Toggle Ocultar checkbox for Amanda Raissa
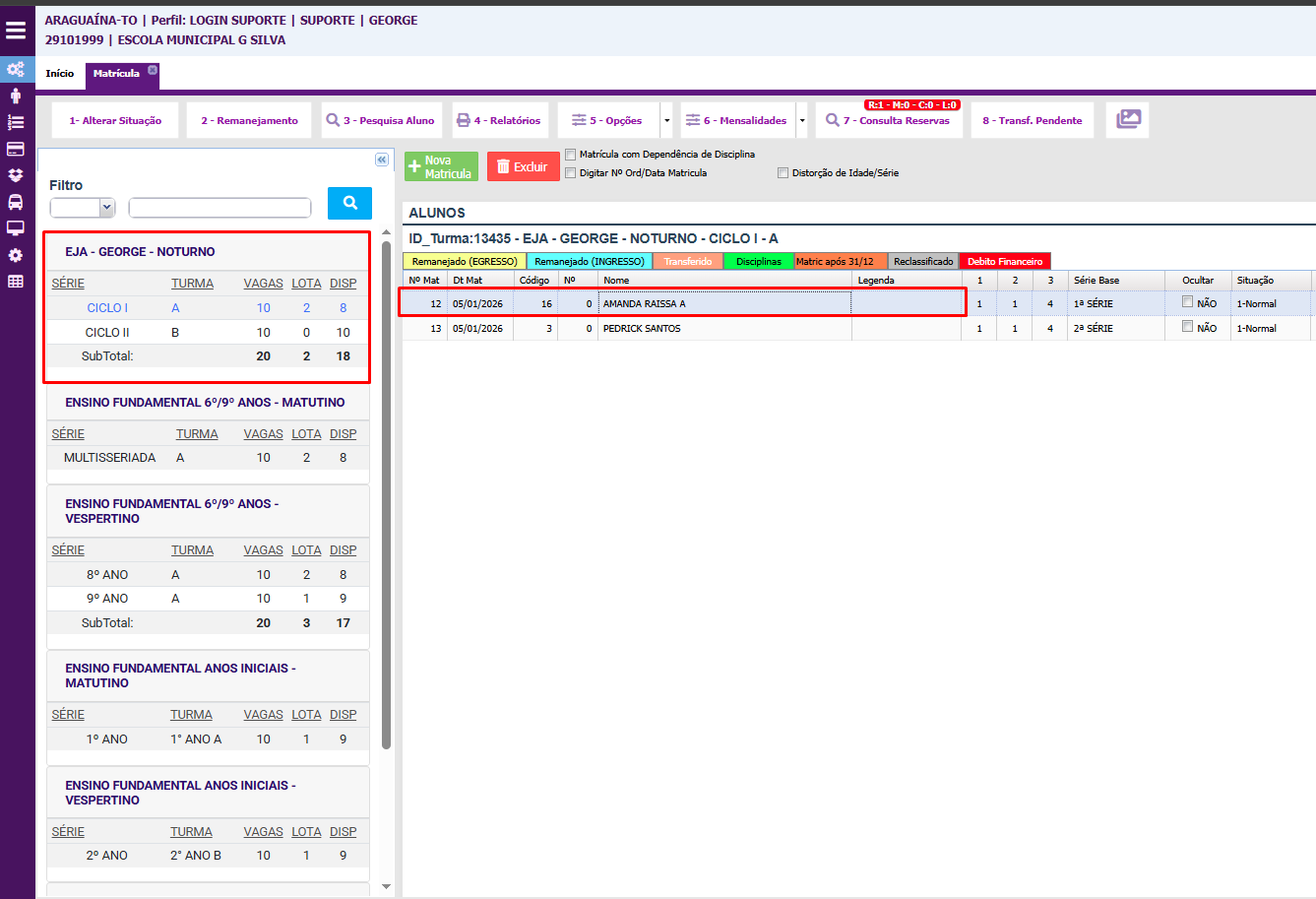 (x=1187, y=302)
